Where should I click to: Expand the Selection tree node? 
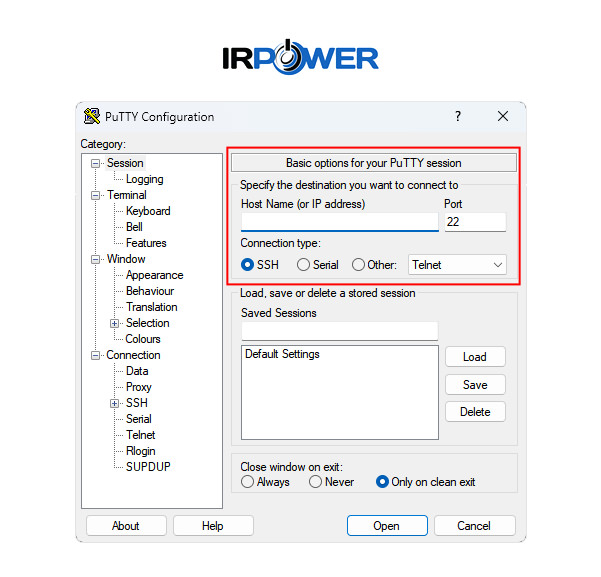115,323
